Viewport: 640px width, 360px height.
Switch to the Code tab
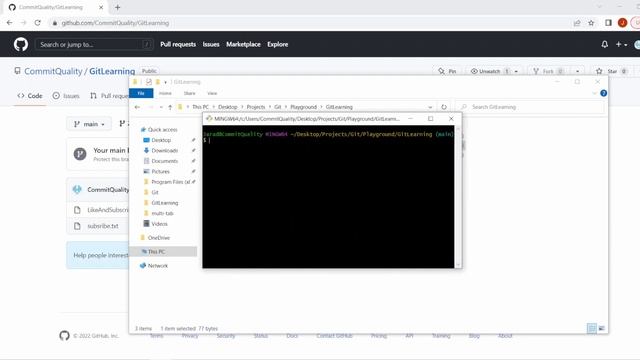pos(30,96)
